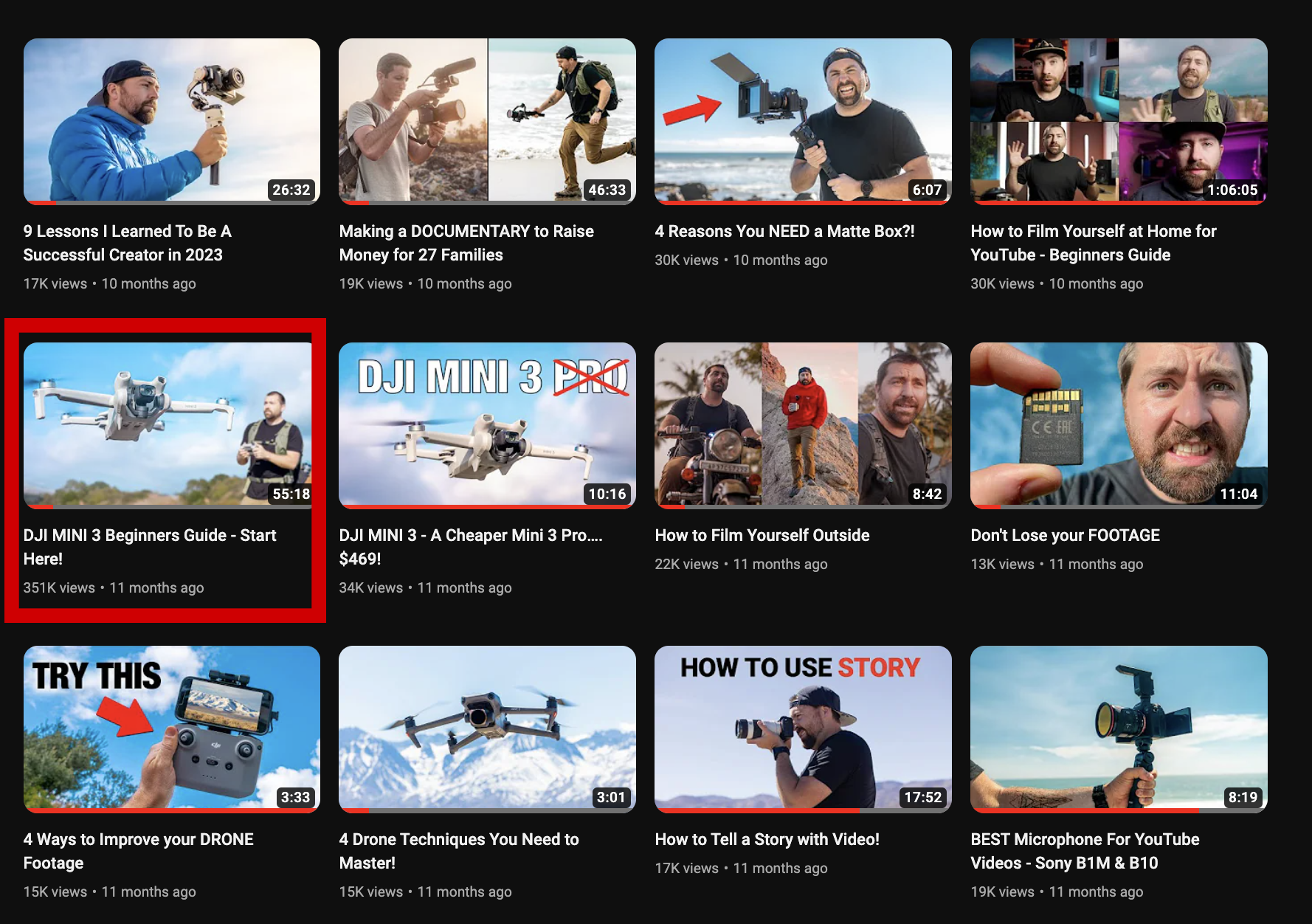The height and width of the screenshot is (924, 1312).
Task: Click '17K views • 11 months ago' text
Action: tap(742, 868)
